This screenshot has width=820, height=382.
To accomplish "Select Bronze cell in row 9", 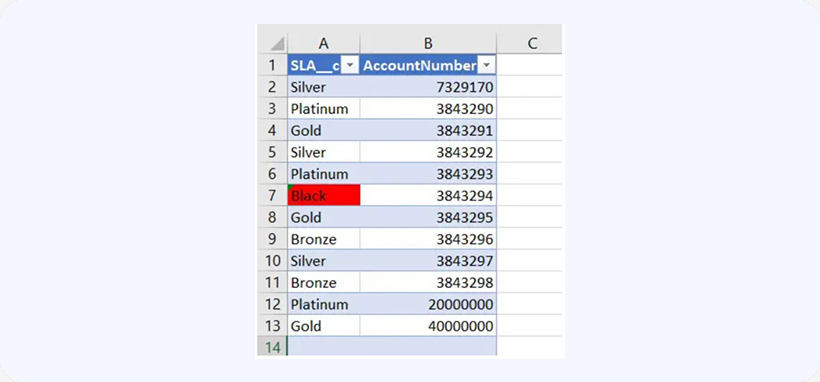I will tap(324, 239).
